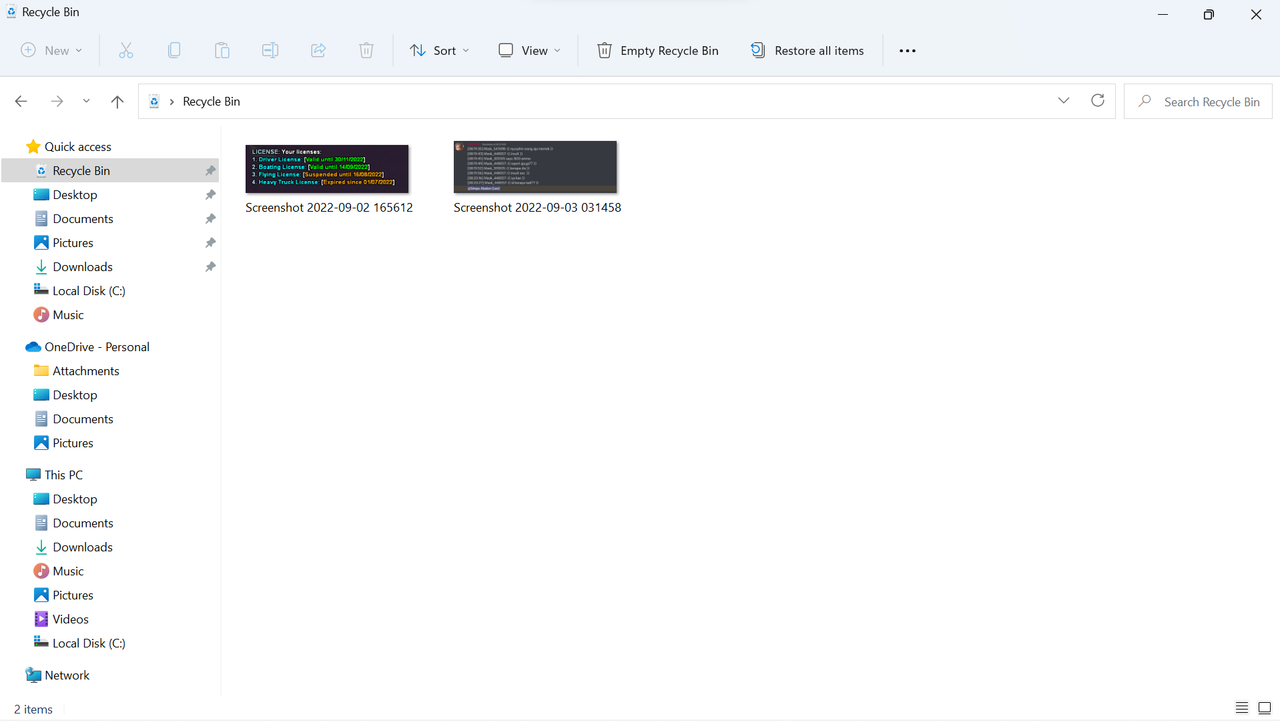This screenshot has width=1280, height=721.
Task: Open the View dropdown menu
Action: pyautogui.click(x=530, y=50)
